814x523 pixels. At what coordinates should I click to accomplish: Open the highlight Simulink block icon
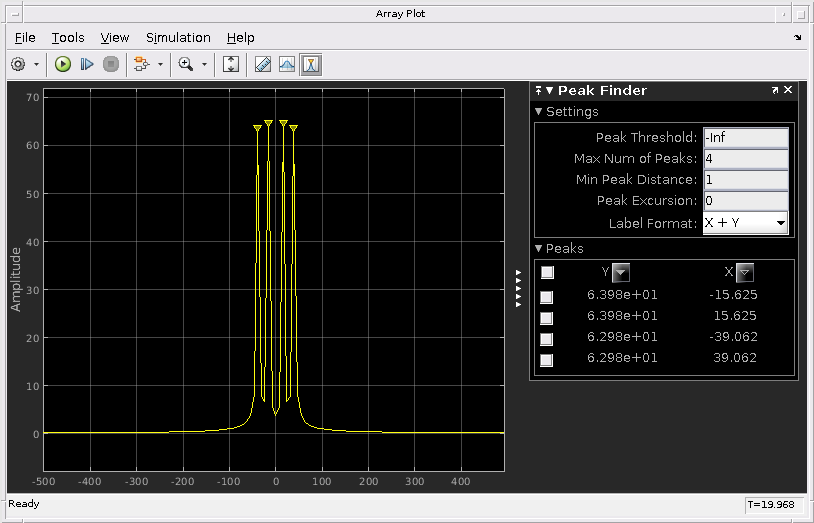tap(142, 64)
